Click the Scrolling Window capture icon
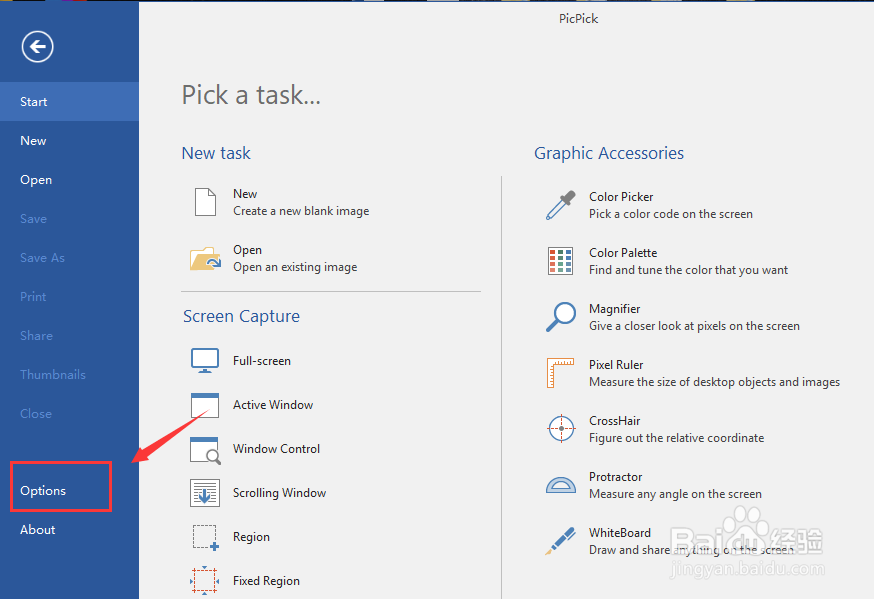 pos(205,493)
